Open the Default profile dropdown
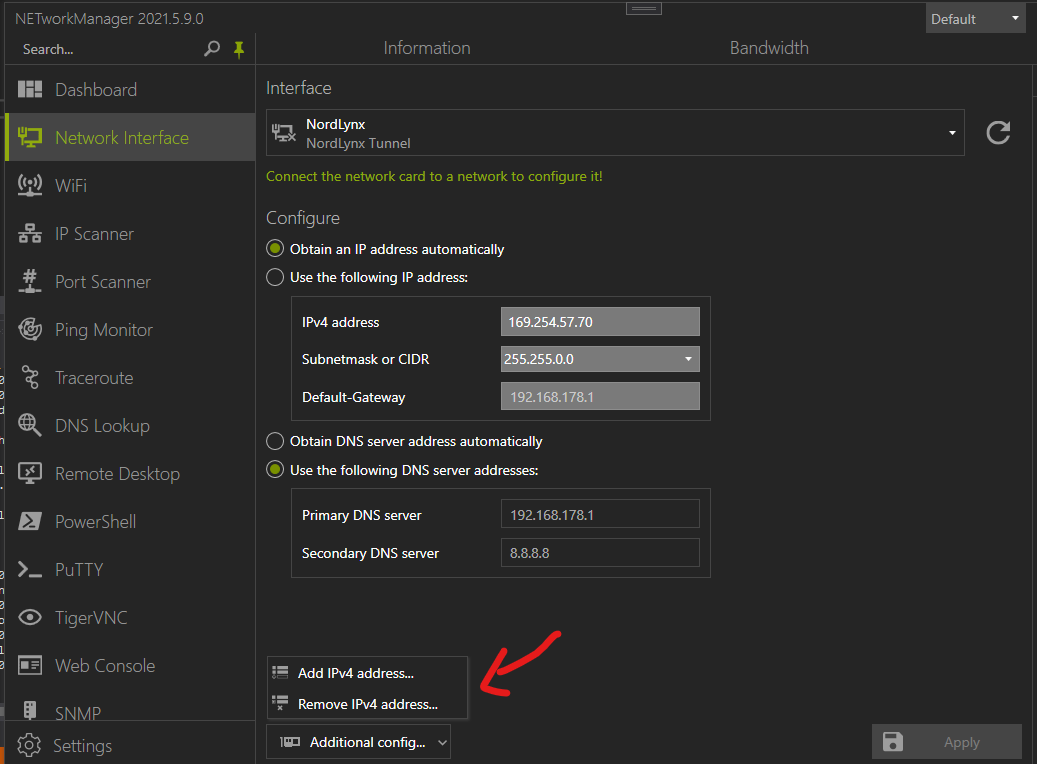Image resolution: width=1037 pixels, height=764 pixels. pyautogui.click(x=975, y=19)
